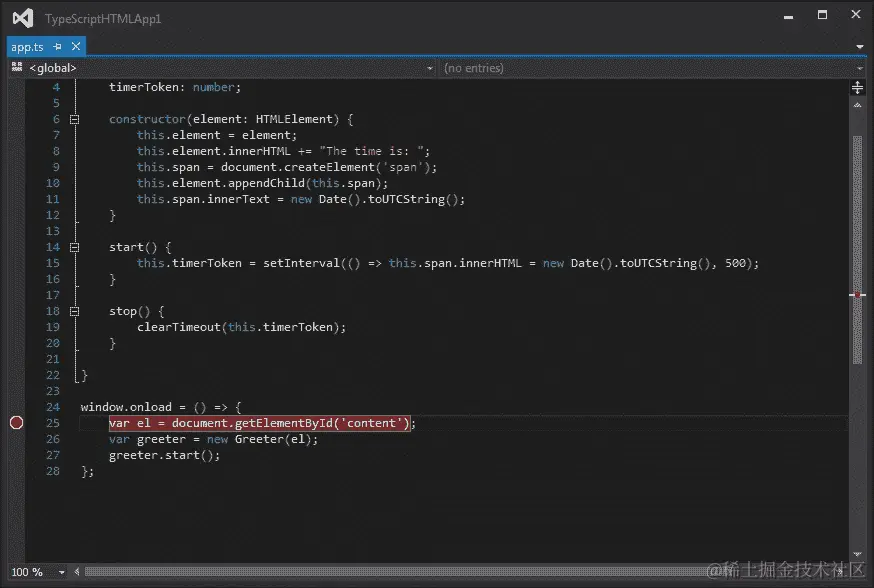Open the 100% zoom level dropdown

(x=60, y=572)
